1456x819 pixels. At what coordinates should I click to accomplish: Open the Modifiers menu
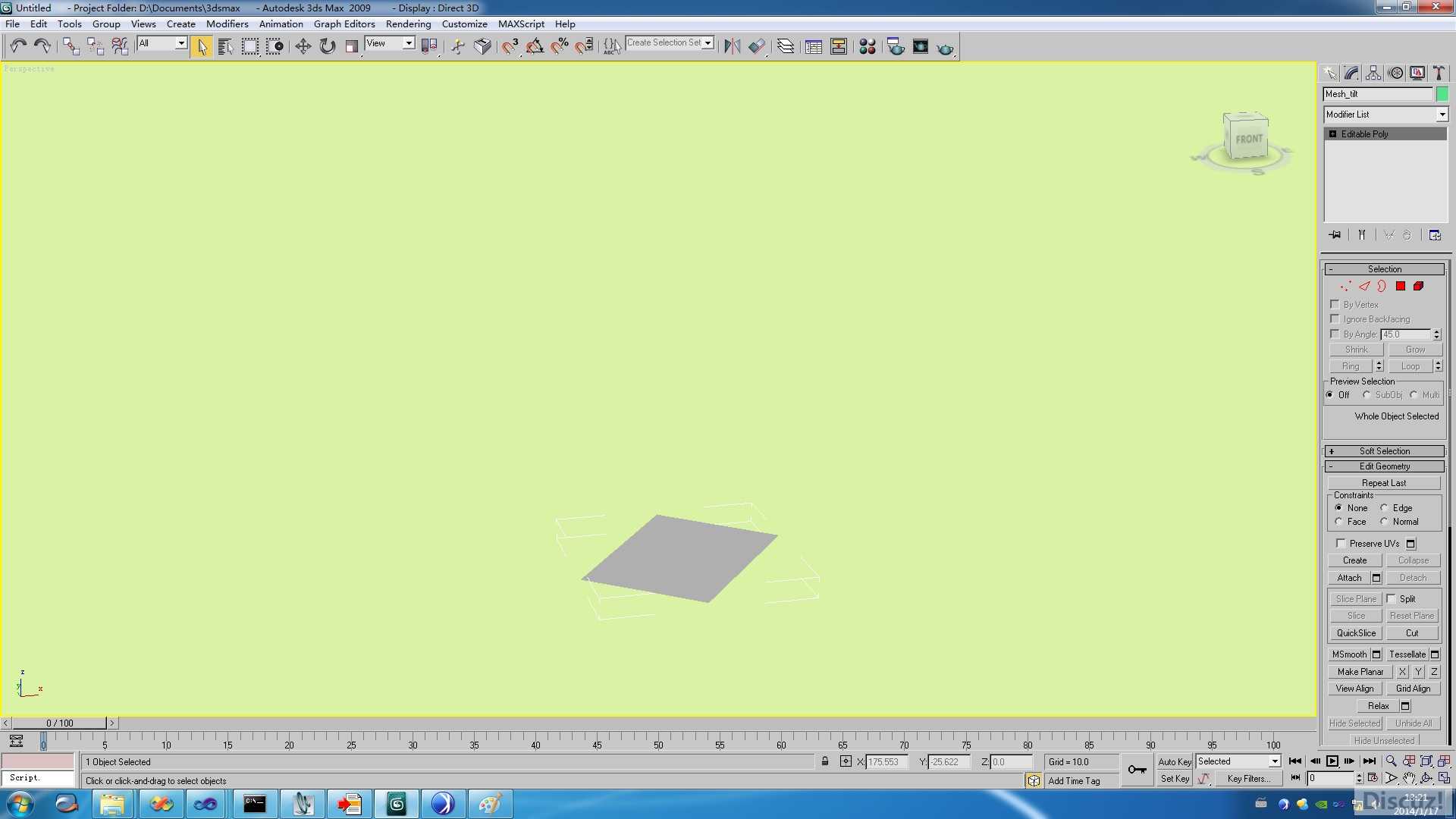tap(227, 24)
